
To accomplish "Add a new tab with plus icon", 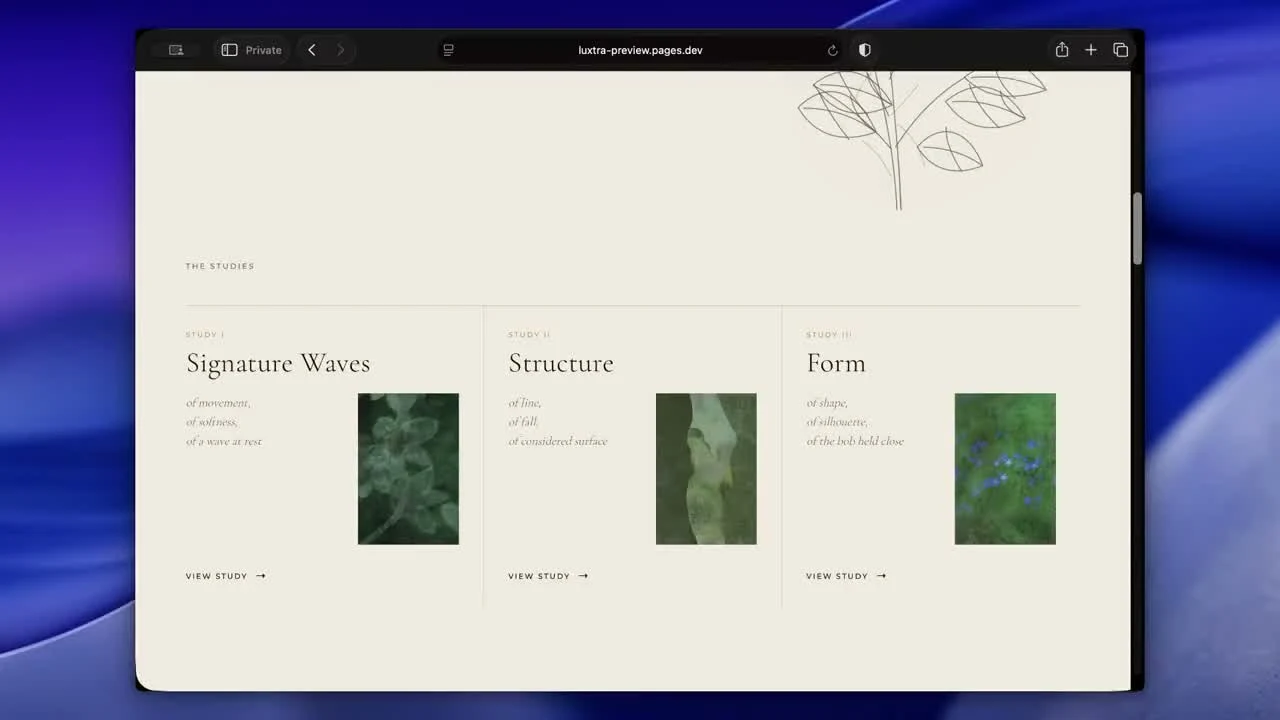I will coord(1091,50).
